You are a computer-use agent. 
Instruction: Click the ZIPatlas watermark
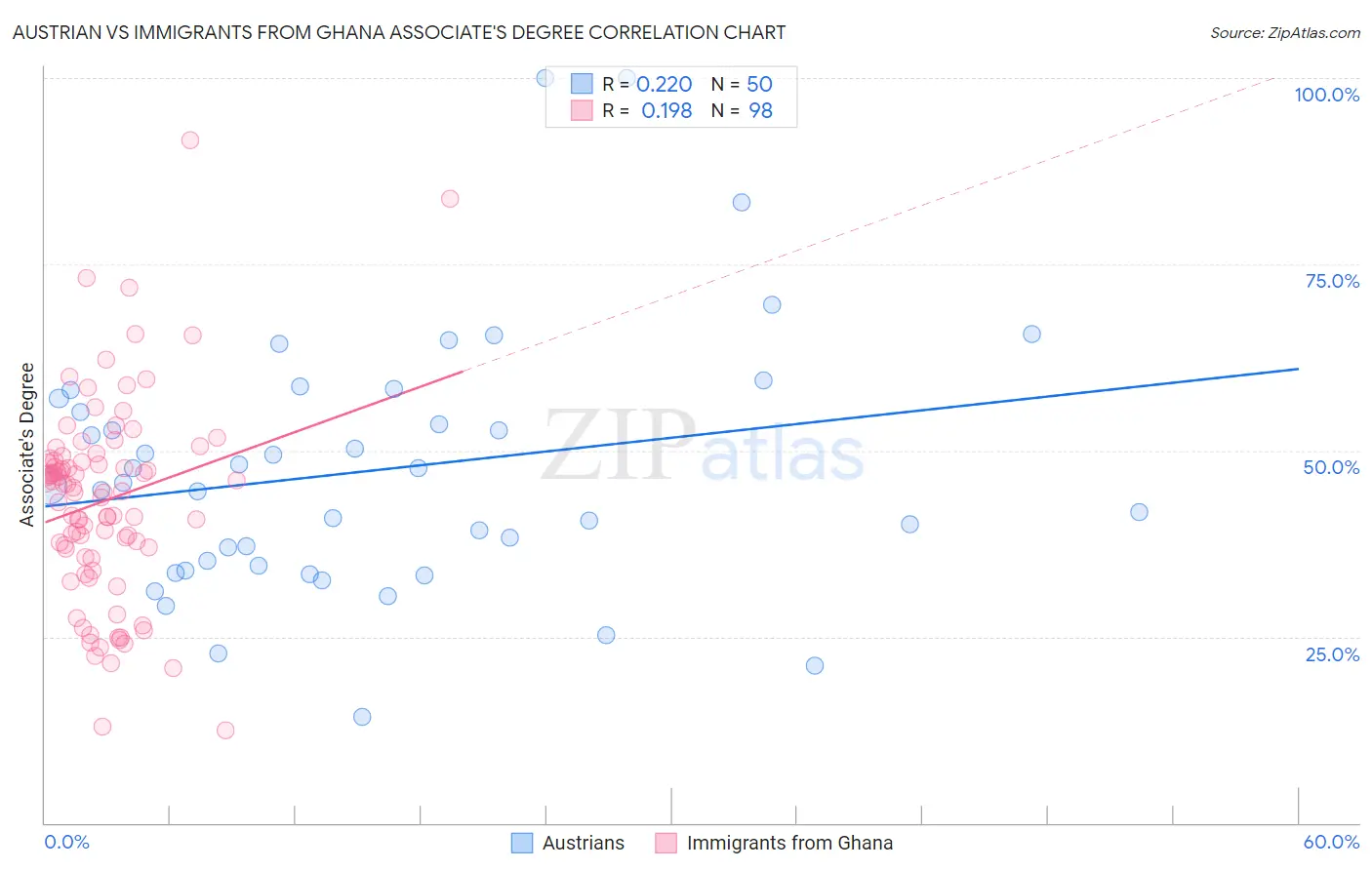tap(703, 446)
